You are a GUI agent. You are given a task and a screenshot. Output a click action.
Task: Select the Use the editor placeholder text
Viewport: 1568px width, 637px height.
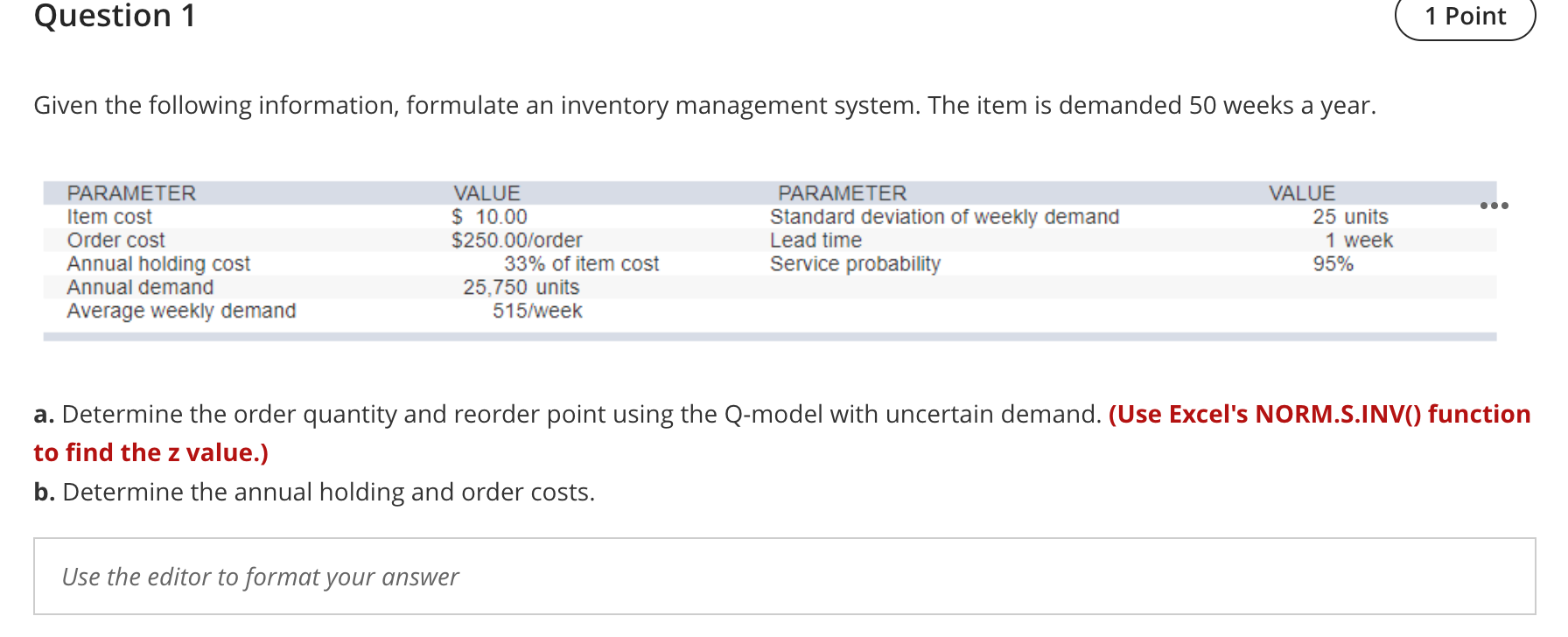261,577
